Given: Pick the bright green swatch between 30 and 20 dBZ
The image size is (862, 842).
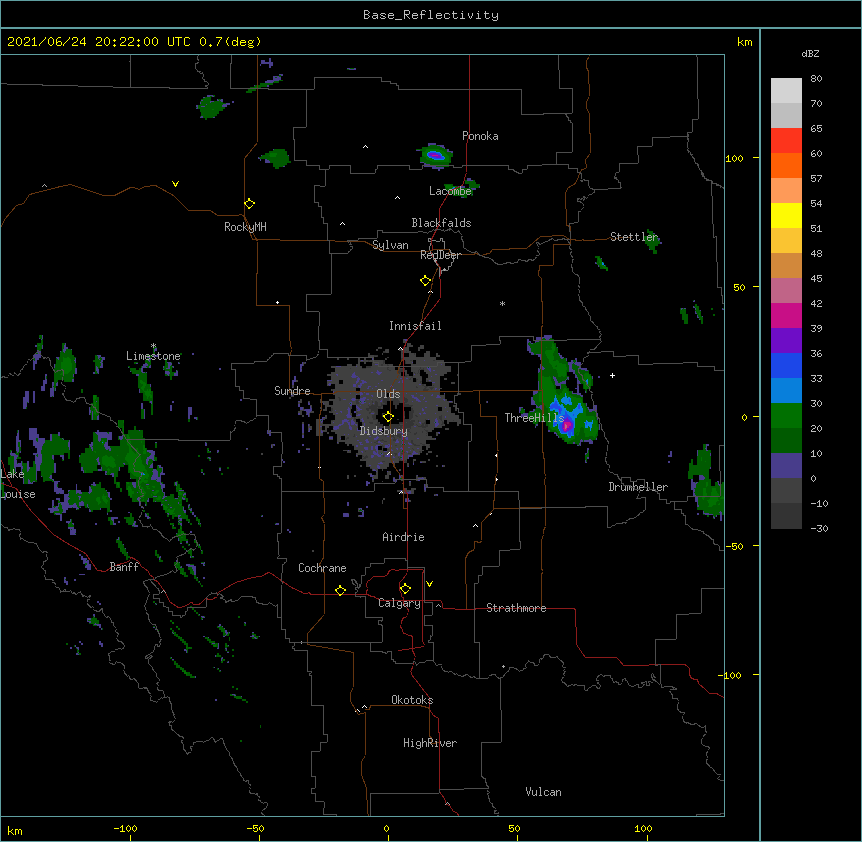Looking at the screenshot, I should tap(786, 416).
